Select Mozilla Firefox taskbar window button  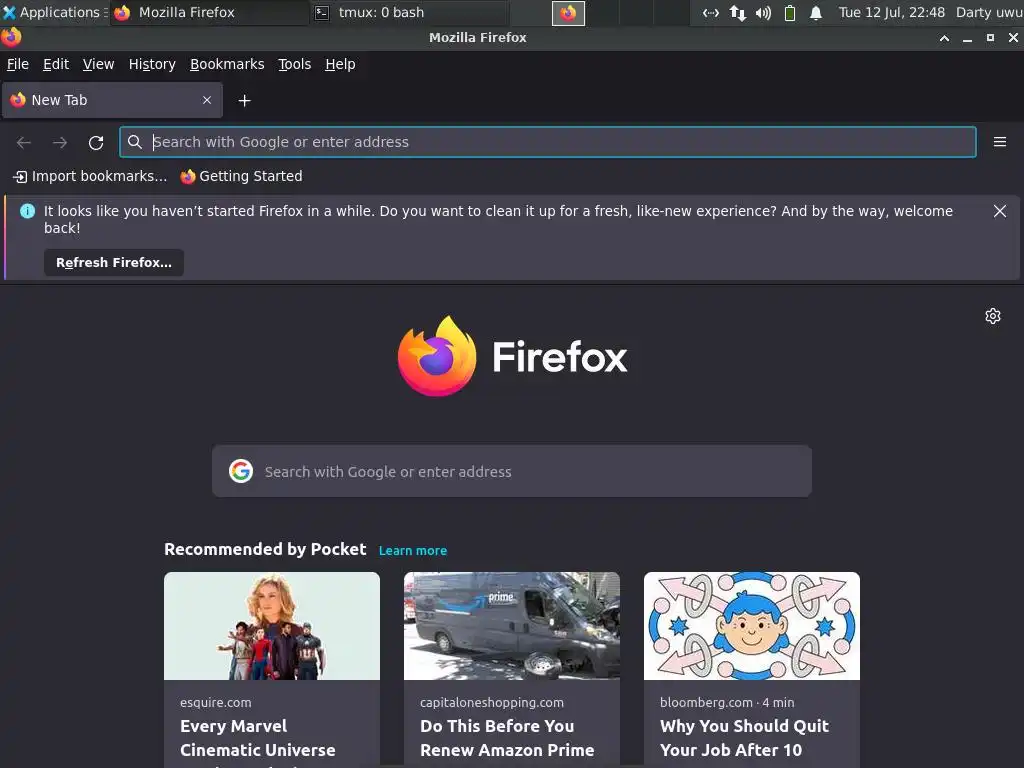click(209, 12)
